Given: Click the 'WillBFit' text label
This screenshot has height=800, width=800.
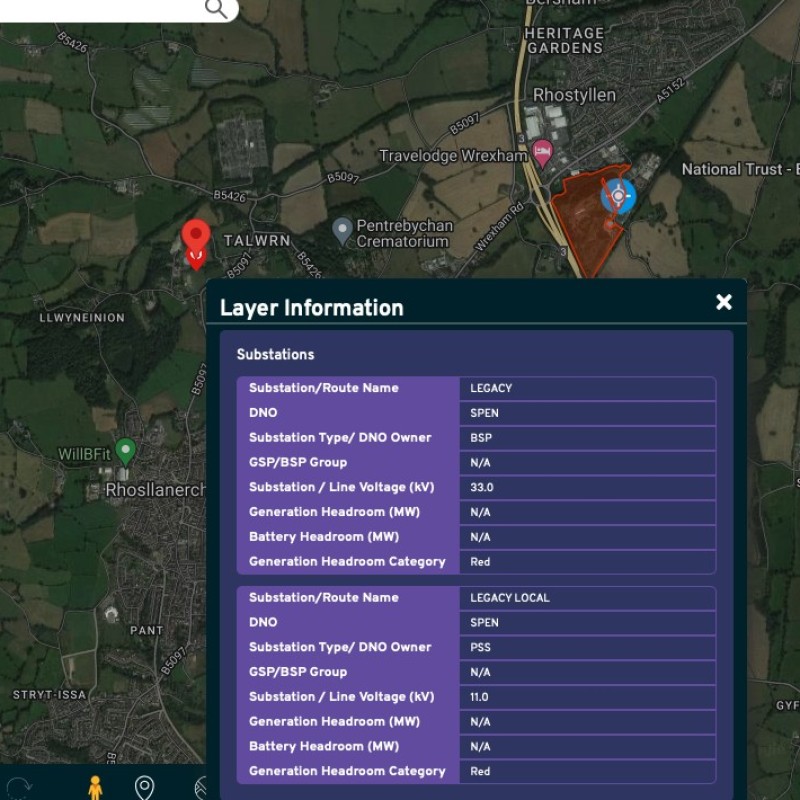Looking at the screenshot, I should pyautogui.click(x=84, y=454).
